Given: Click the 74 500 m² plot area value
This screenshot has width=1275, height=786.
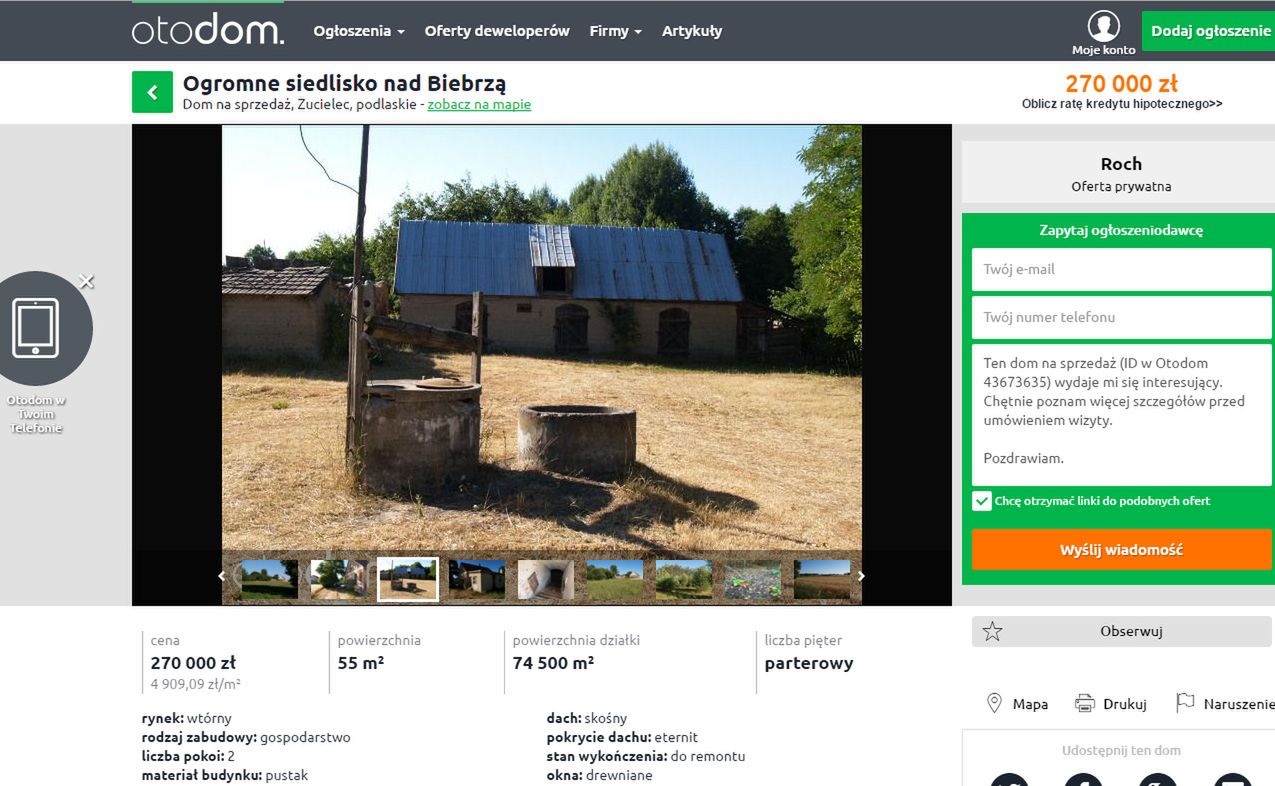Looking at the screenshot, I should pyautogui.click(x=553, y=662).
